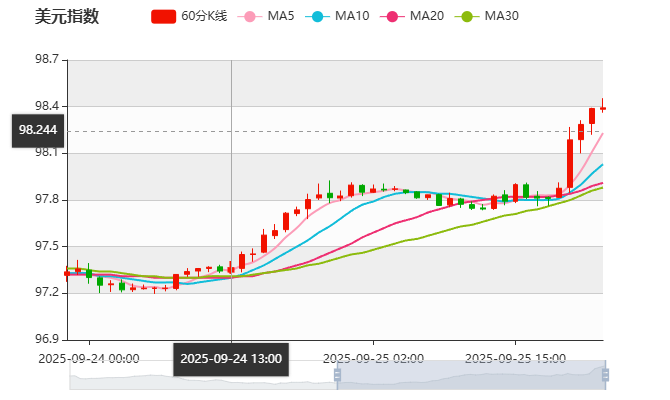Click the 2025-09-25 15:00 x-axis label
670x400 pixels.
(x=516, y=358)
